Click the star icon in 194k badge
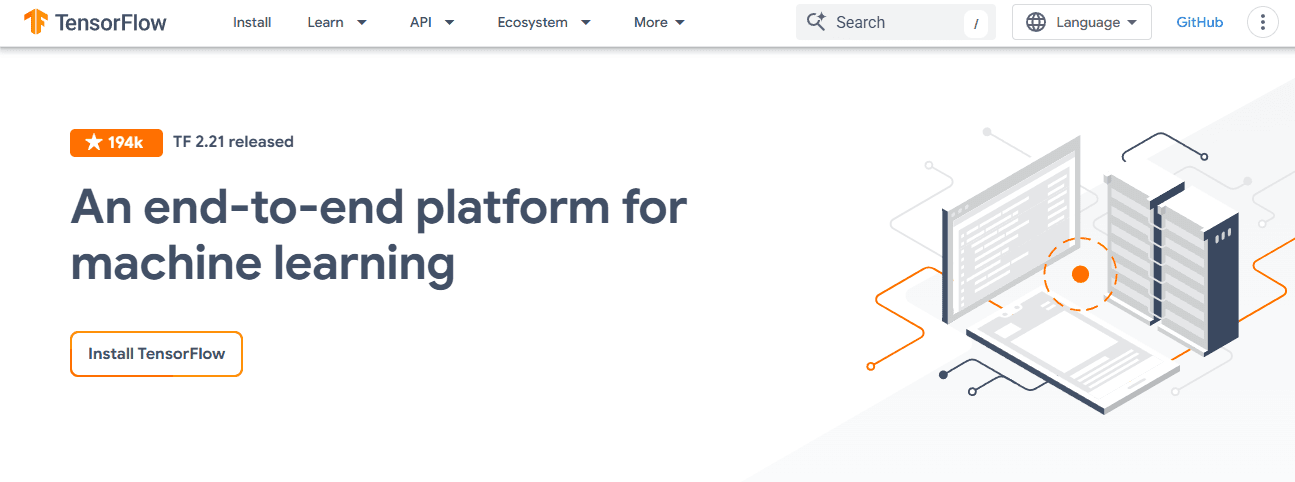The width and height of the screenshot is (1295, 482). [x=94, y=143]
